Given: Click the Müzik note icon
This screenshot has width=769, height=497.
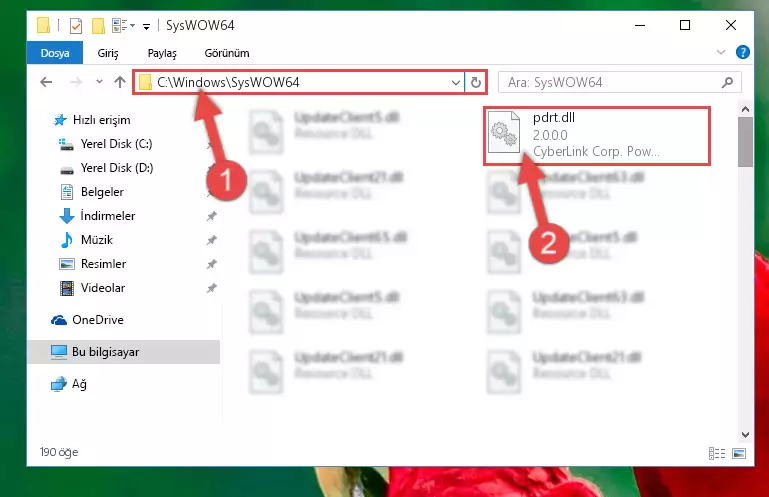Looking at the screenshot, I should (67, 240).
